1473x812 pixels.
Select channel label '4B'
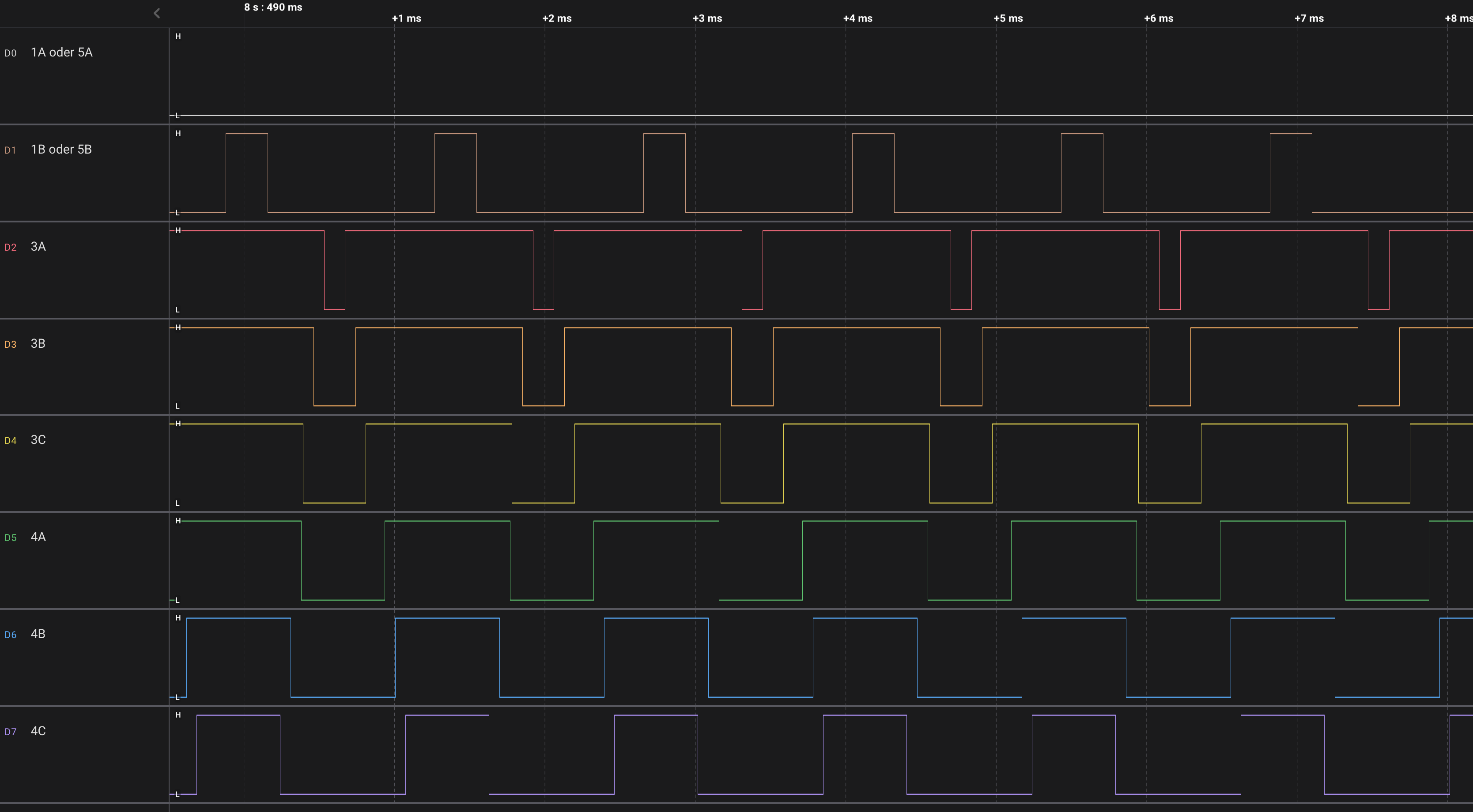[38, 634]
